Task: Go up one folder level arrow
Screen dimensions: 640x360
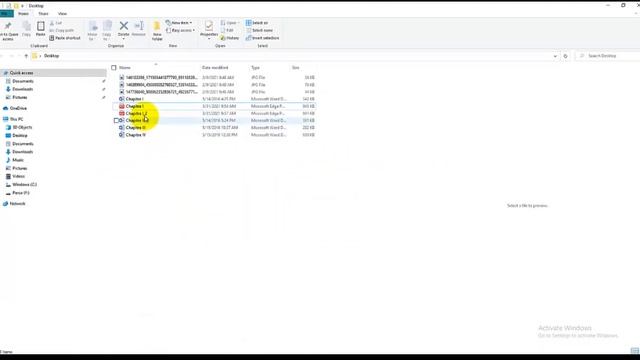Action: coord(26,56)
